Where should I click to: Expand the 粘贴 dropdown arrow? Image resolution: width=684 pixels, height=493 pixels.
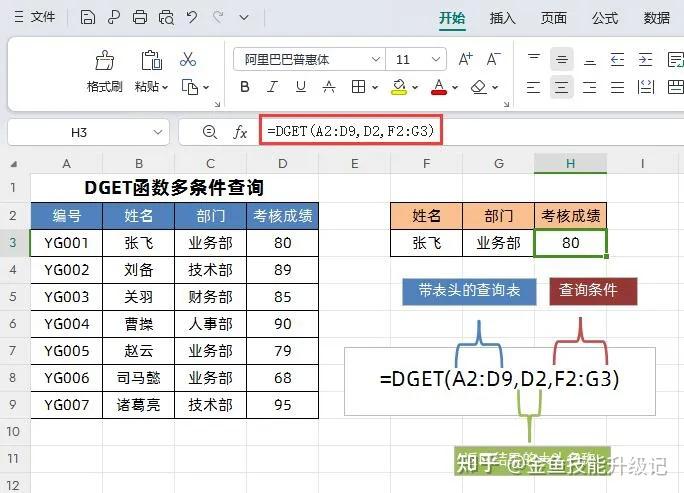[165, 87]
